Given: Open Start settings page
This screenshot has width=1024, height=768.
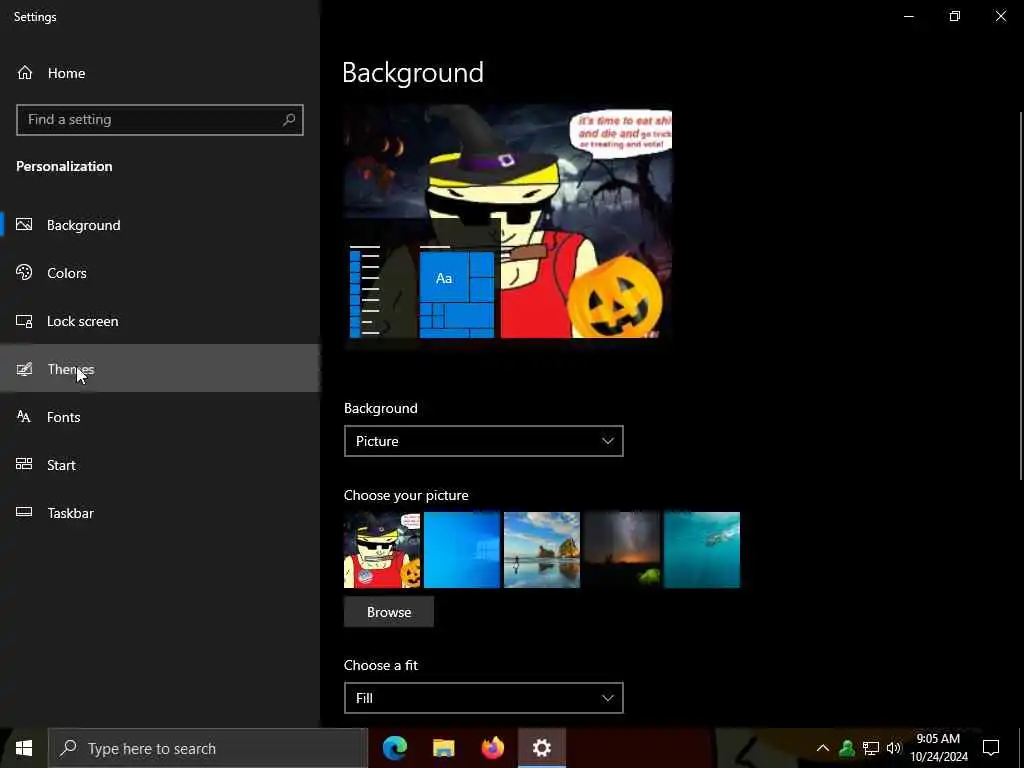Looking at the screenshot, I should [x=160, y=464].
